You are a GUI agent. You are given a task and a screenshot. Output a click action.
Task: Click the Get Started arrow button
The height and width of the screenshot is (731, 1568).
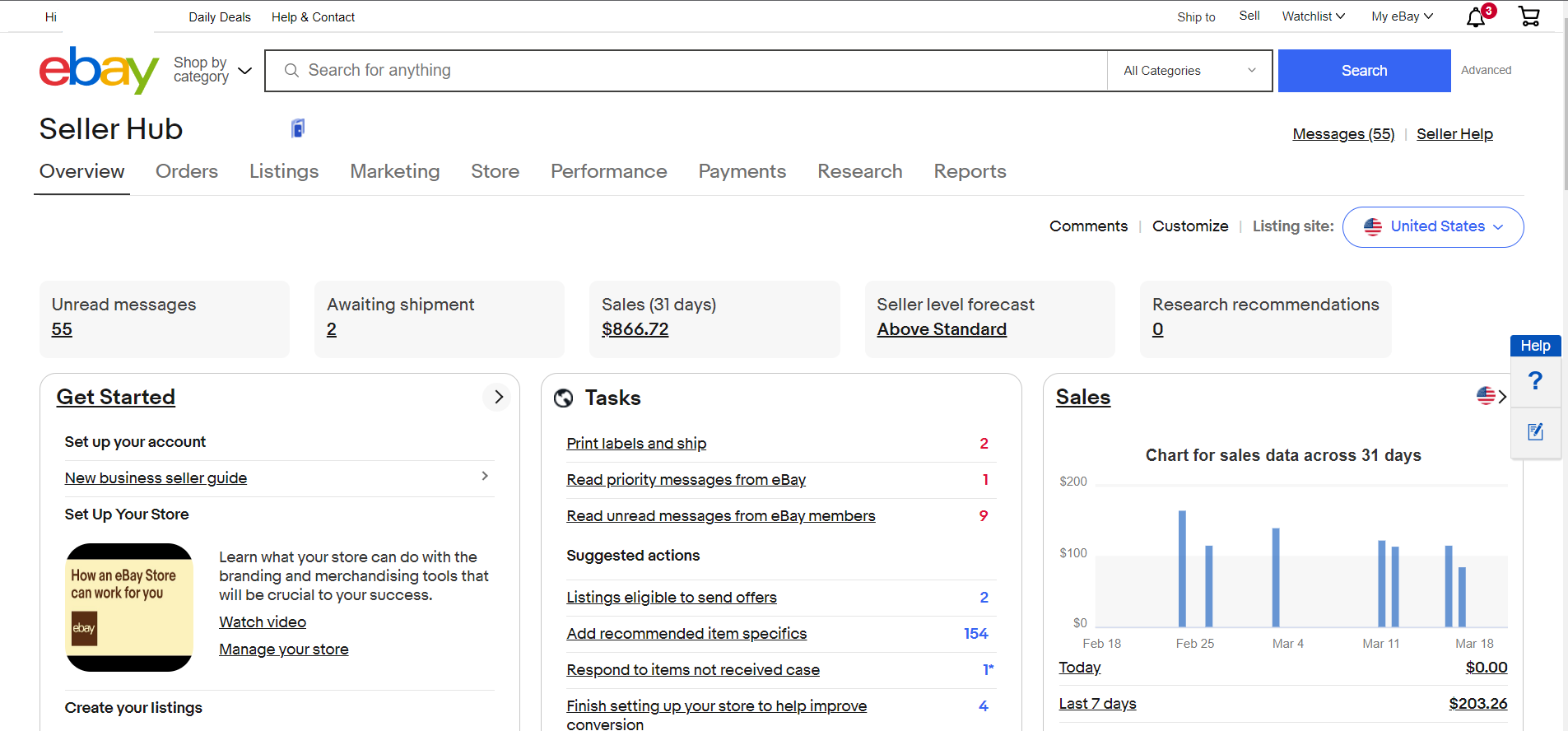coord(497,397)
